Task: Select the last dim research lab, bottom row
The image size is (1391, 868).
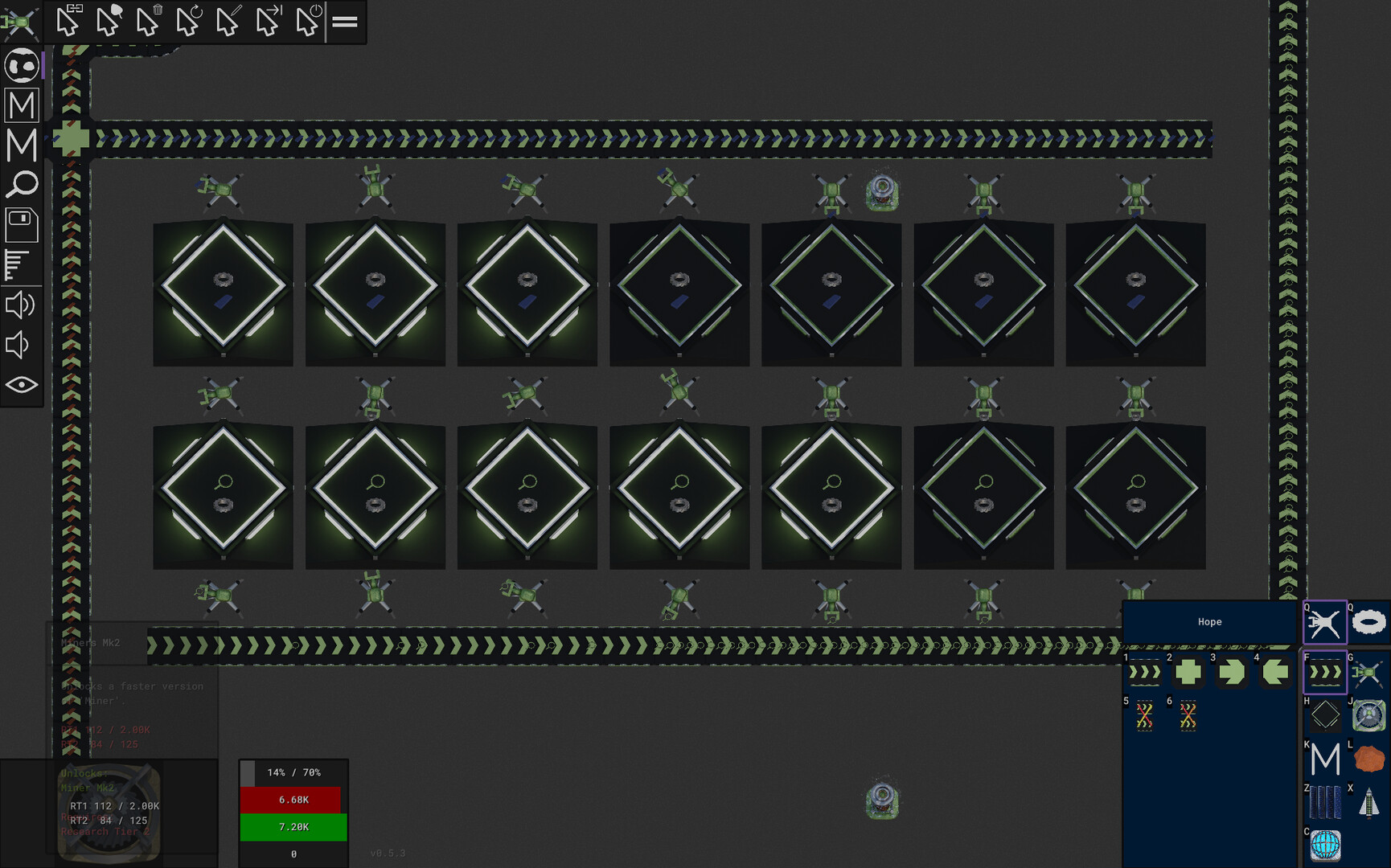Action: click(1135, 495)
